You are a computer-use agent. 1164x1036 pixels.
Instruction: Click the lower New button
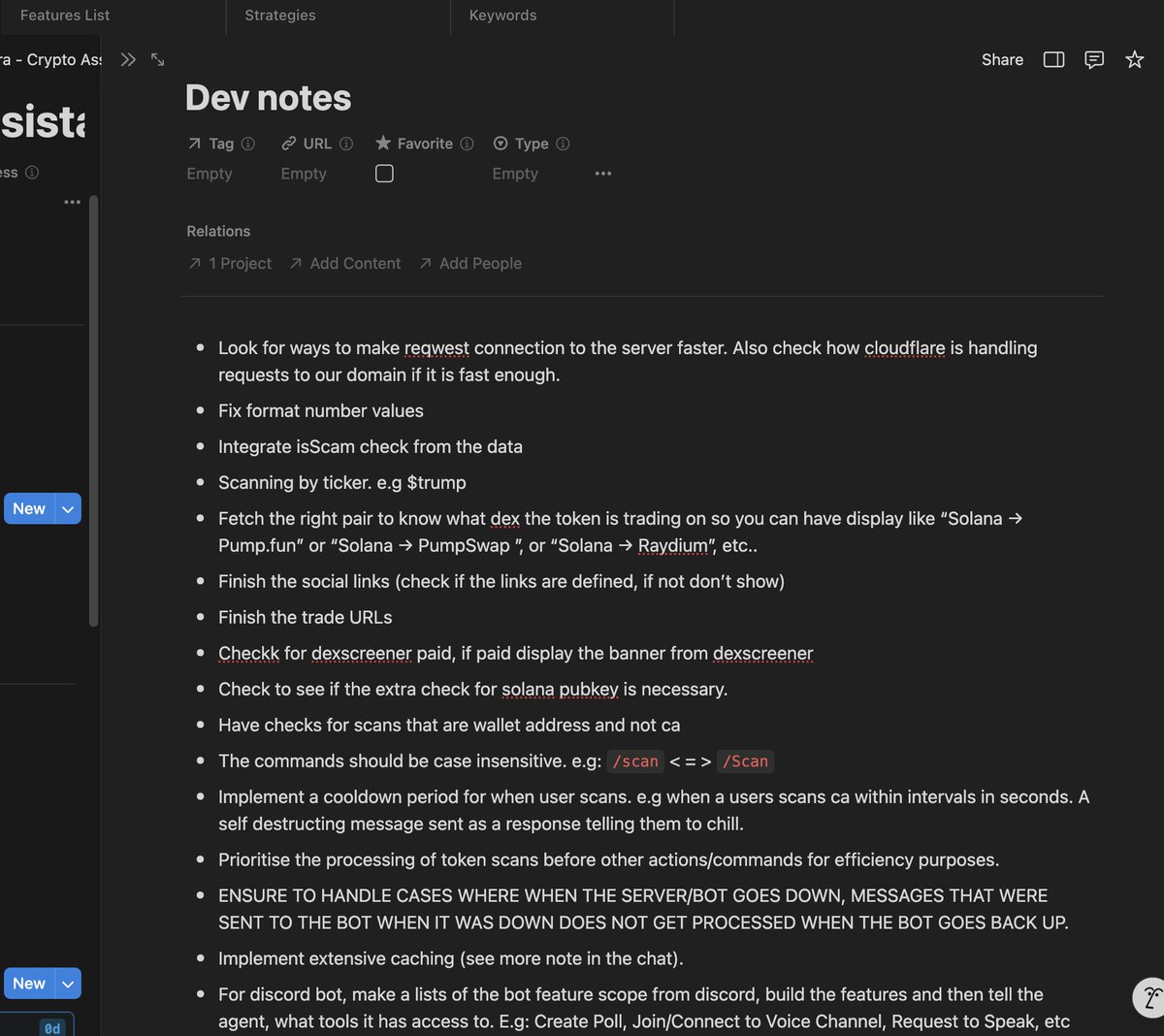(x=29, y=984)
